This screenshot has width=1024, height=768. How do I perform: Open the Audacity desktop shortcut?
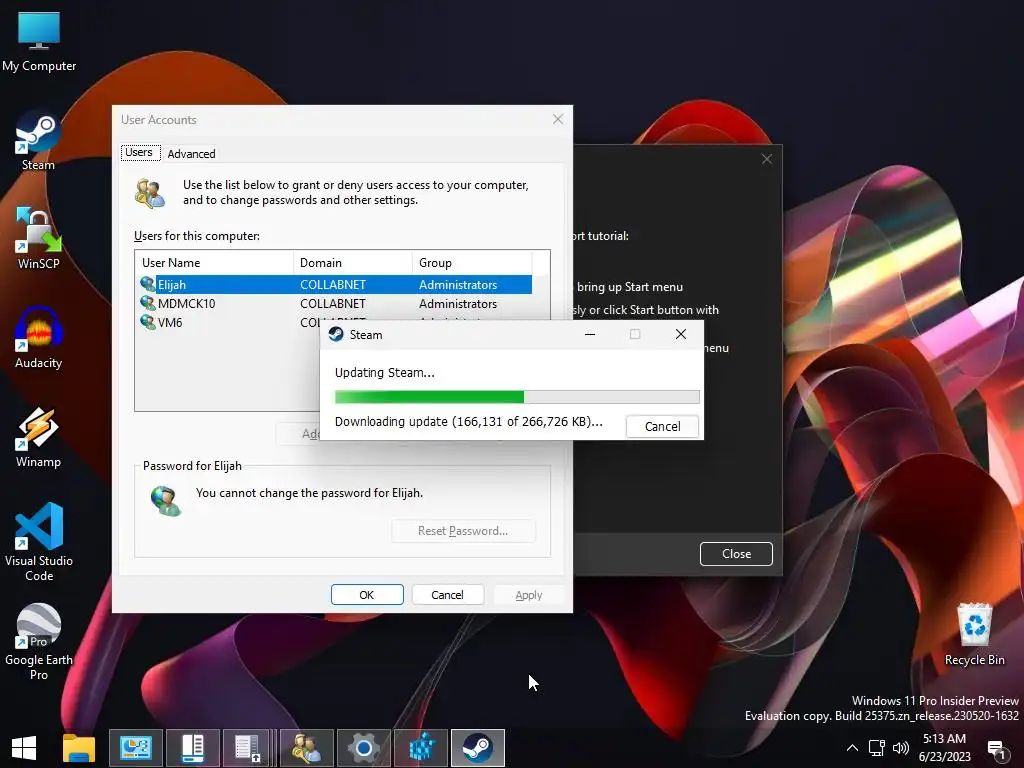coord(38,338)
